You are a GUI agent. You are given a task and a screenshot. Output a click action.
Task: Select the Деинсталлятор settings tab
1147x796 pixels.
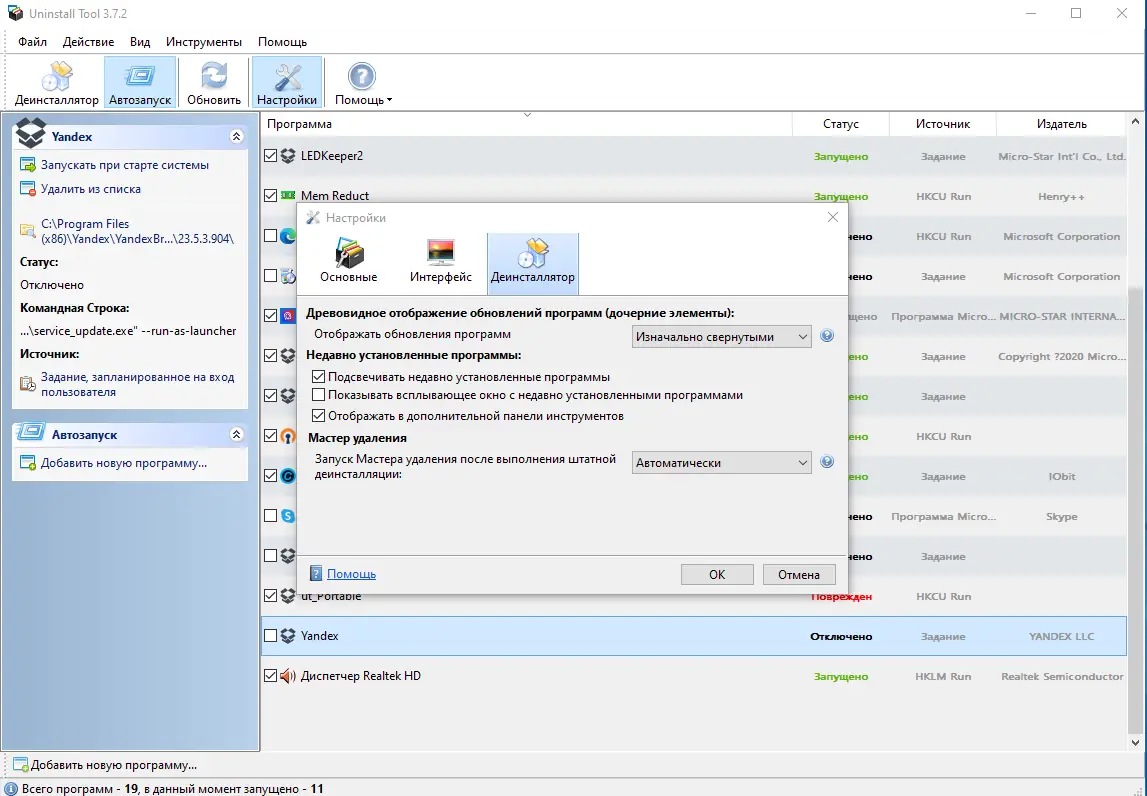coord(533,262)
